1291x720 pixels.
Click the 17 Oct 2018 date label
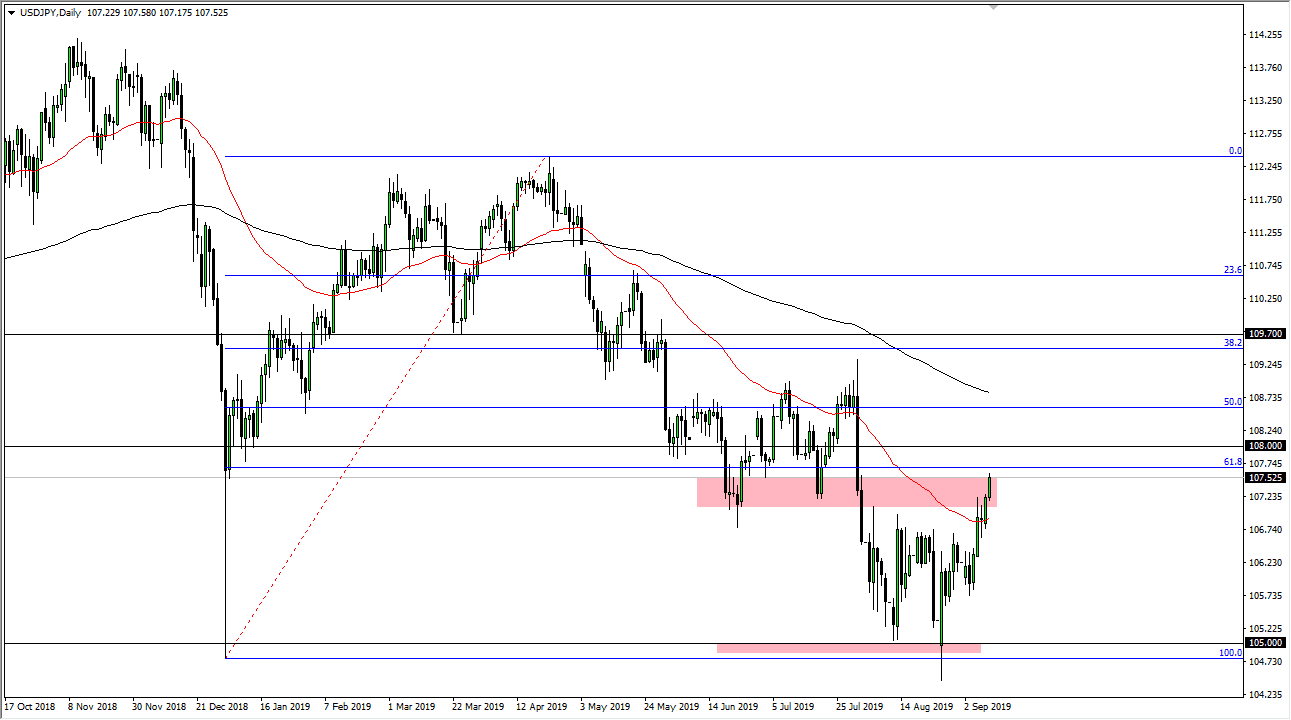pyautogui.click(x=30, y=706)
